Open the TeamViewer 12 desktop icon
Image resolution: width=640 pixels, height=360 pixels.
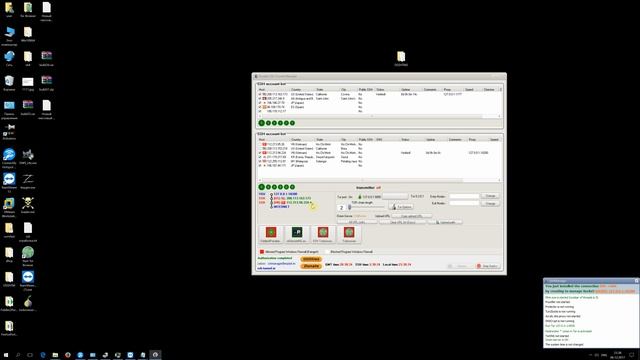(x=9, y=182)
